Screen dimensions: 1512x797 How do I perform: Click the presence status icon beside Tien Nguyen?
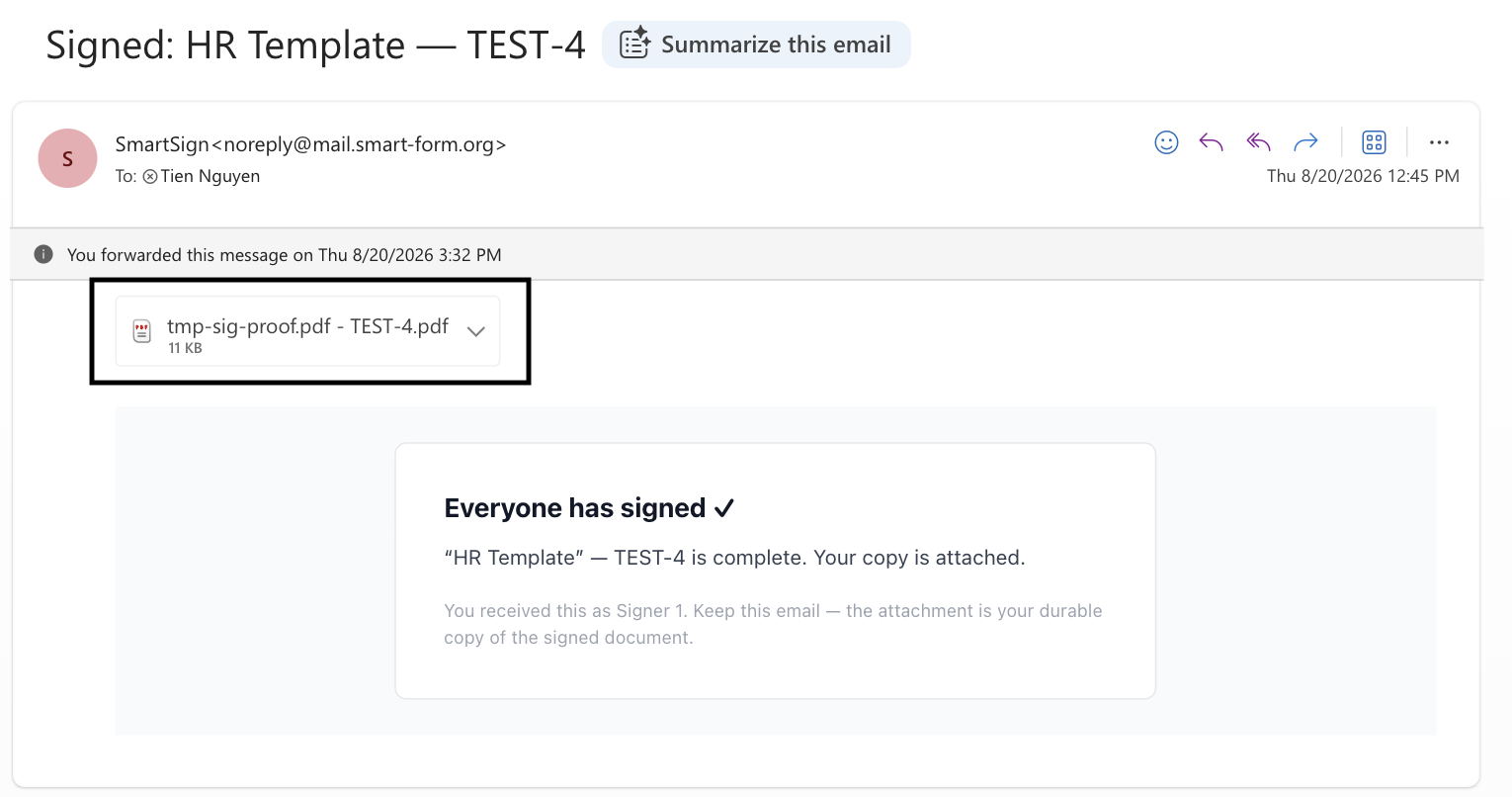150,177
